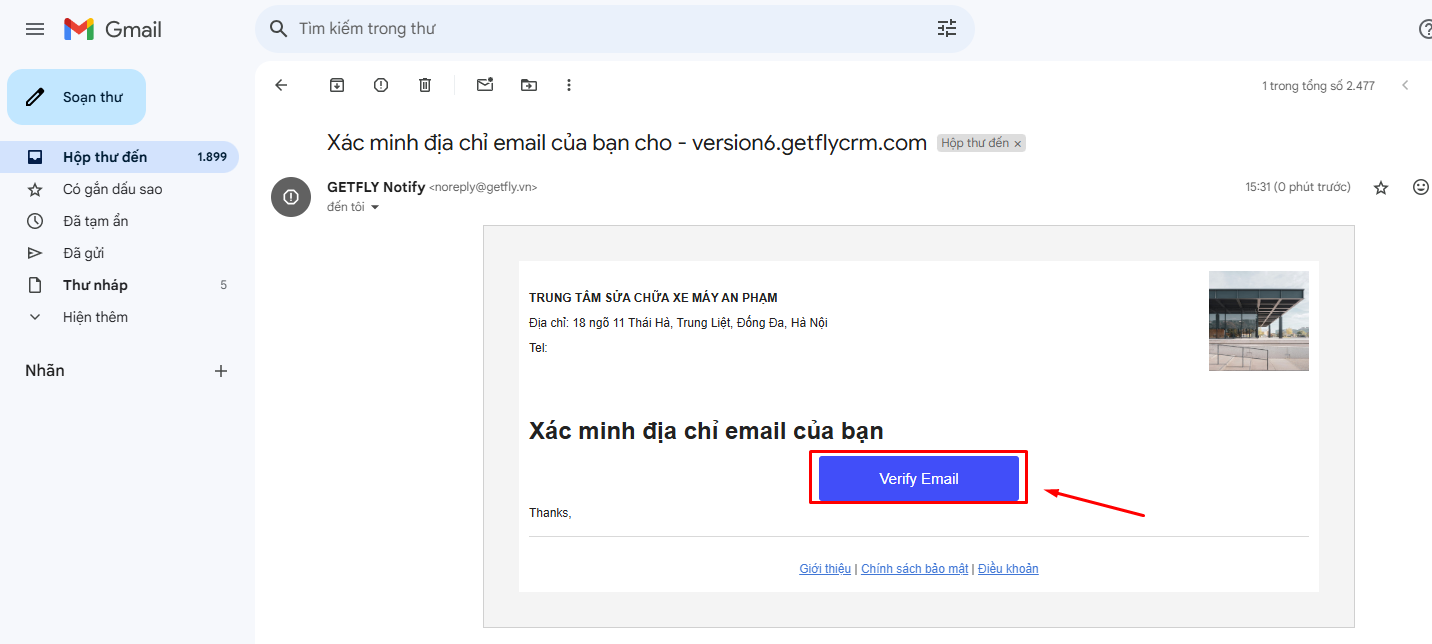1432x644 pixels.
Task: Click the 'Tìm kiếm trong thư' search field
Action: [600, 29]
